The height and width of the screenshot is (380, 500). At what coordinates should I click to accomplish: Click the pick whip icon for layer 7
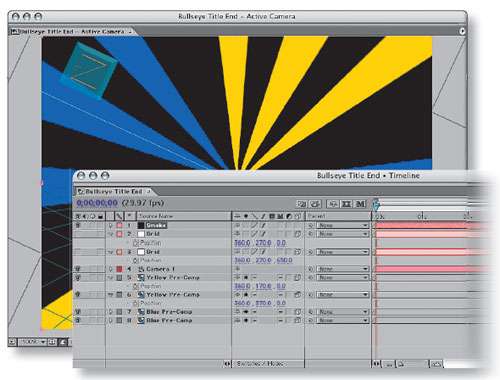311,312
